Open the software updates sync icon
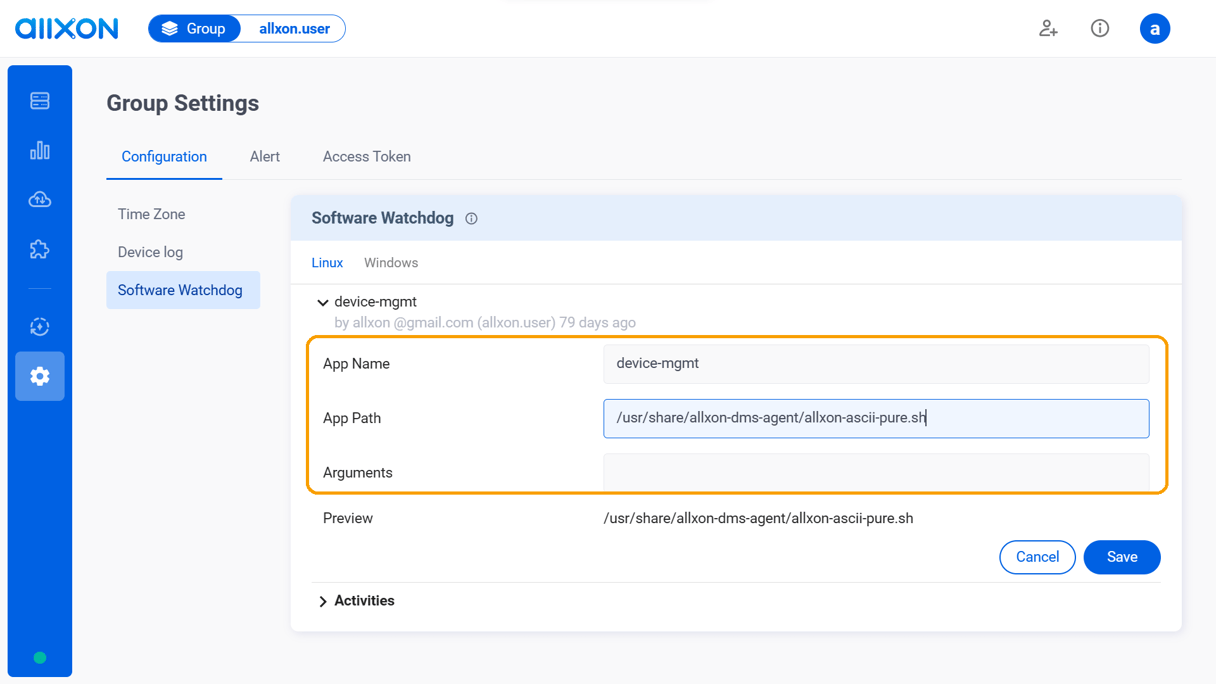The width and height of the screenshot is (1216, 684). (x=39, y=326)
